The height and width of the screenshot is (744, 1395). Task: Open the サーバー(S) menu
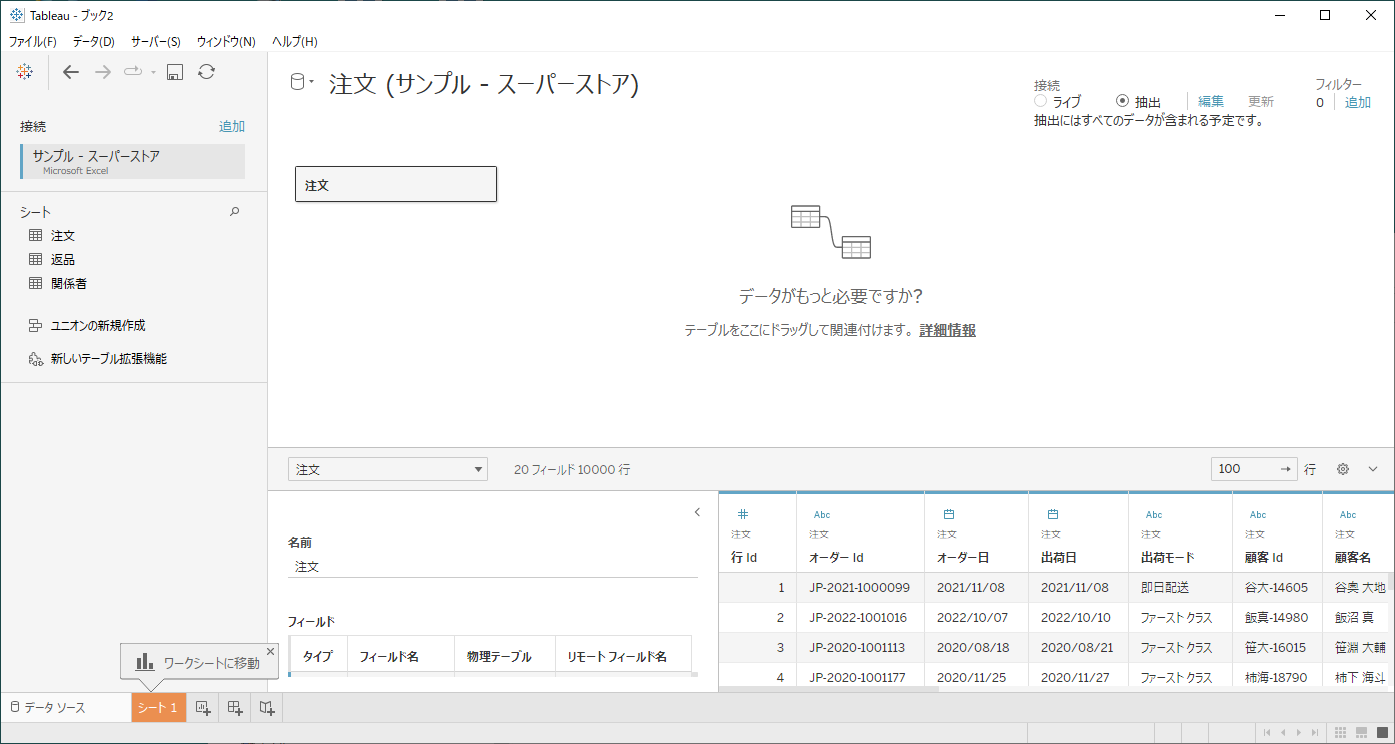[x=156, y=41]
